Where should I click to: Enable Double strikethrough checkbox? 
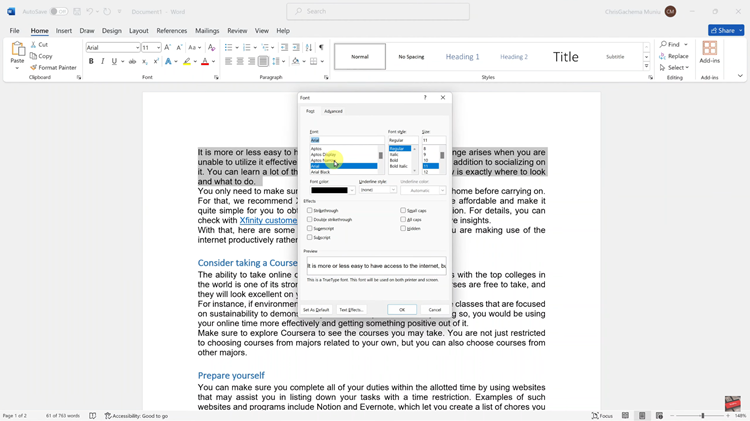tap(309, 220)
